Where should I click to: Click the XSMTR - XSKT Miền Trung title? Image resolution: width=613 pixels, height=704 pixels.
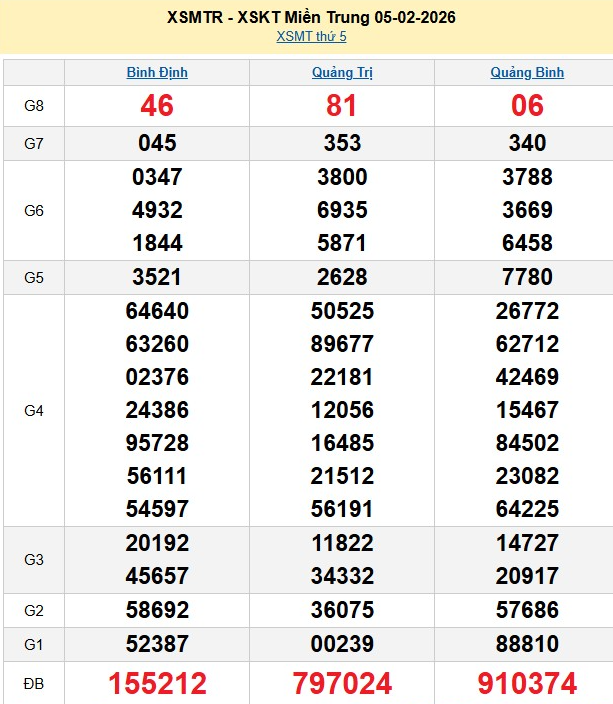coord(311,18)
